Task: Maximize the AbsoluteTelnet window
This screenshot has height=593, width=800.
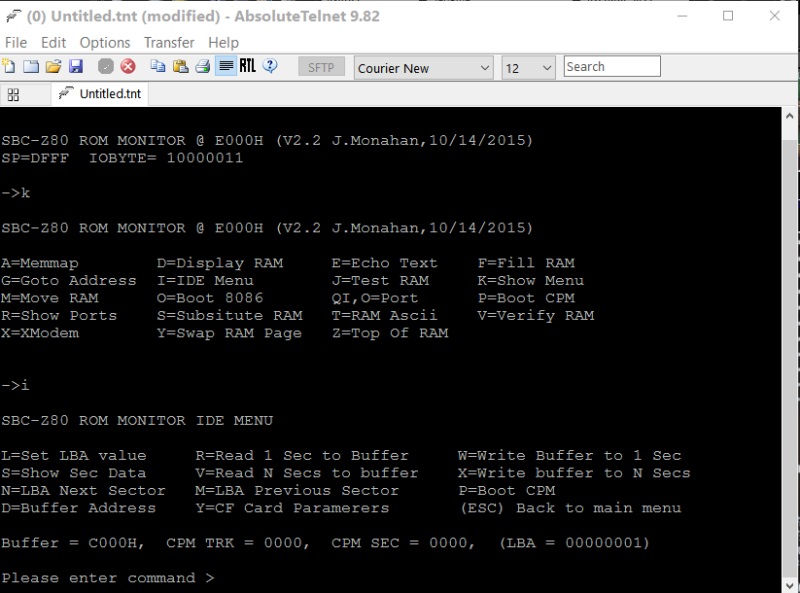Action: coord(728,16)
